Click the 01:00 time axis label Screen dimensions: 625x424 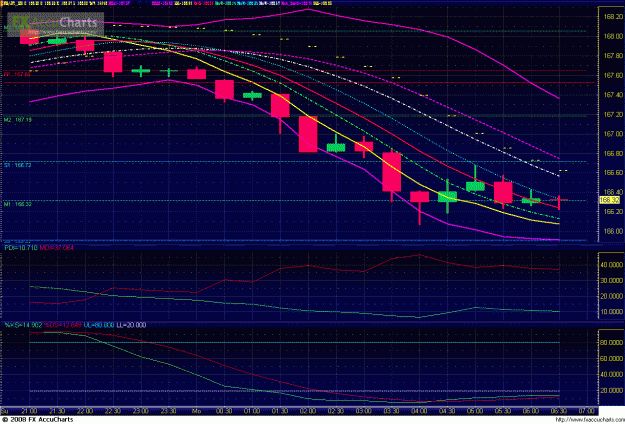click(252, 411)
